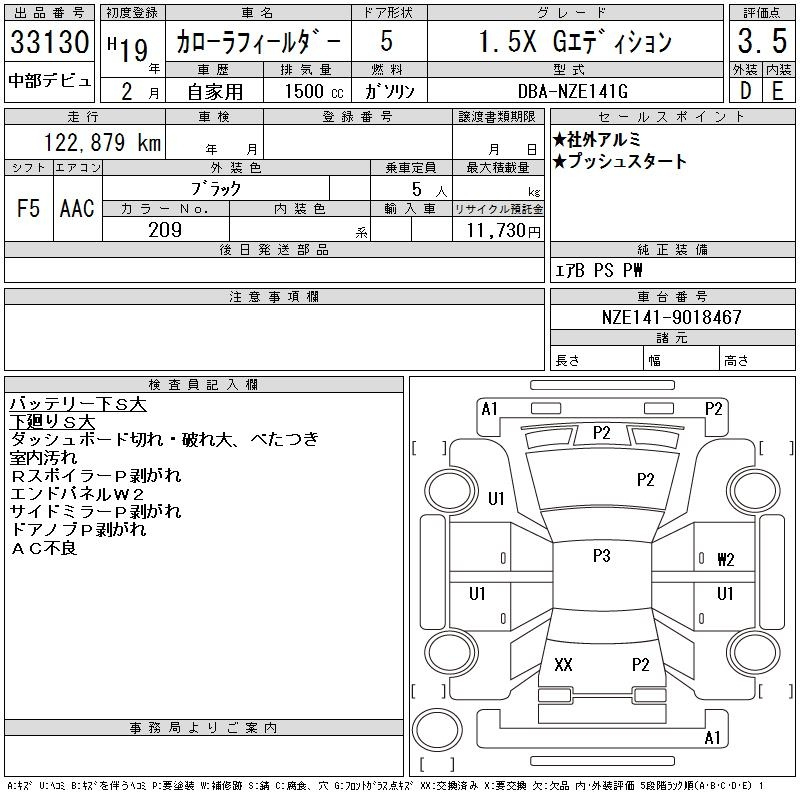This screenshot has height=800, width=800.
Task: Click the AC不良 inspector note
Action: pyautogui.click(x=43, y=548)
